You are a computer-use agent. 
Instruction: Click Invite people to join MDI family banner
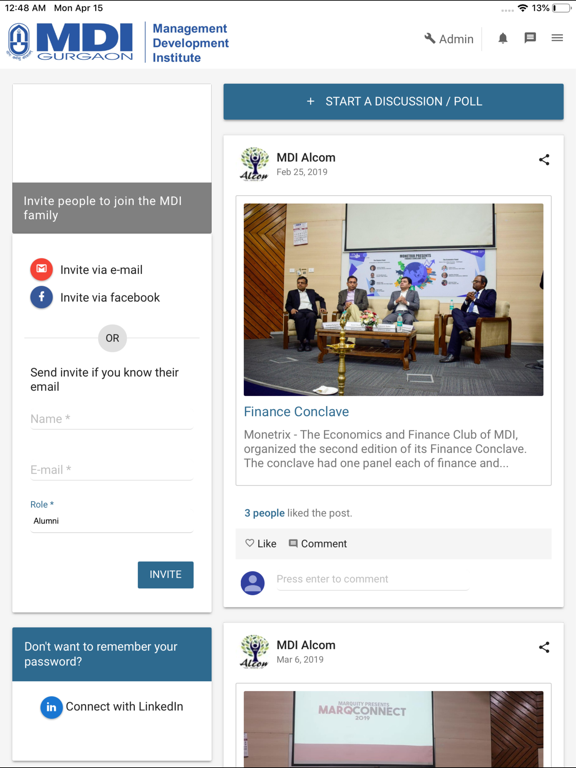tap(112, 208)
